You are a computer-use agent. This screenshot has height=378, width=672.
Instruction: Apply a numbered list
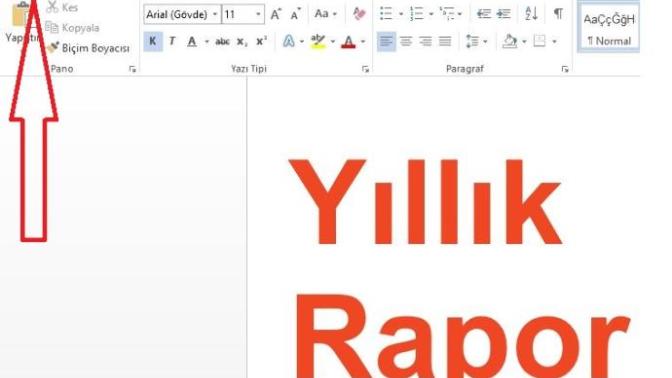416,14
